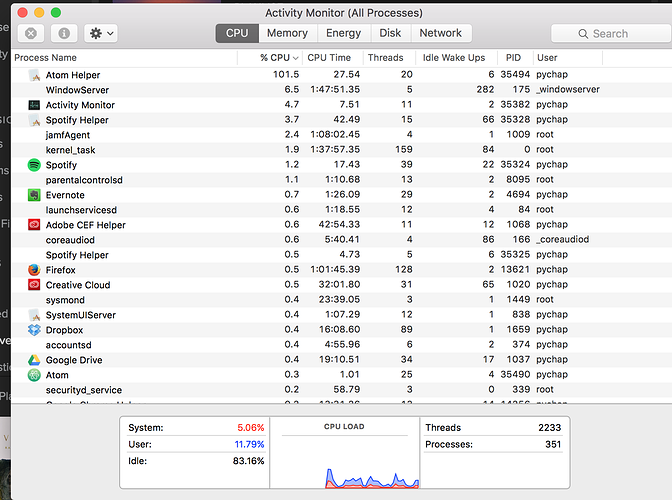Select the Google Drive icon
This screenshot has width=672, height=500.
pos(34,360)
